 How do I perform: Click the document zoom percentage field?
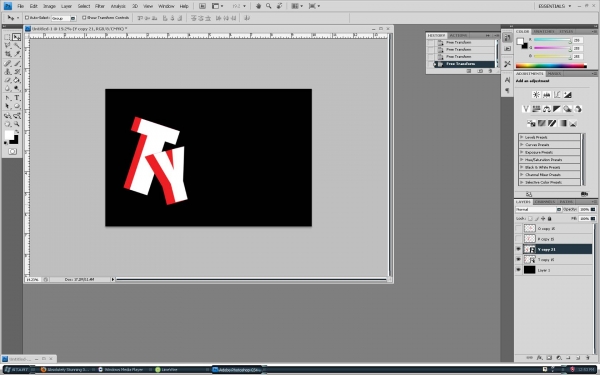[x=32, y=279]
